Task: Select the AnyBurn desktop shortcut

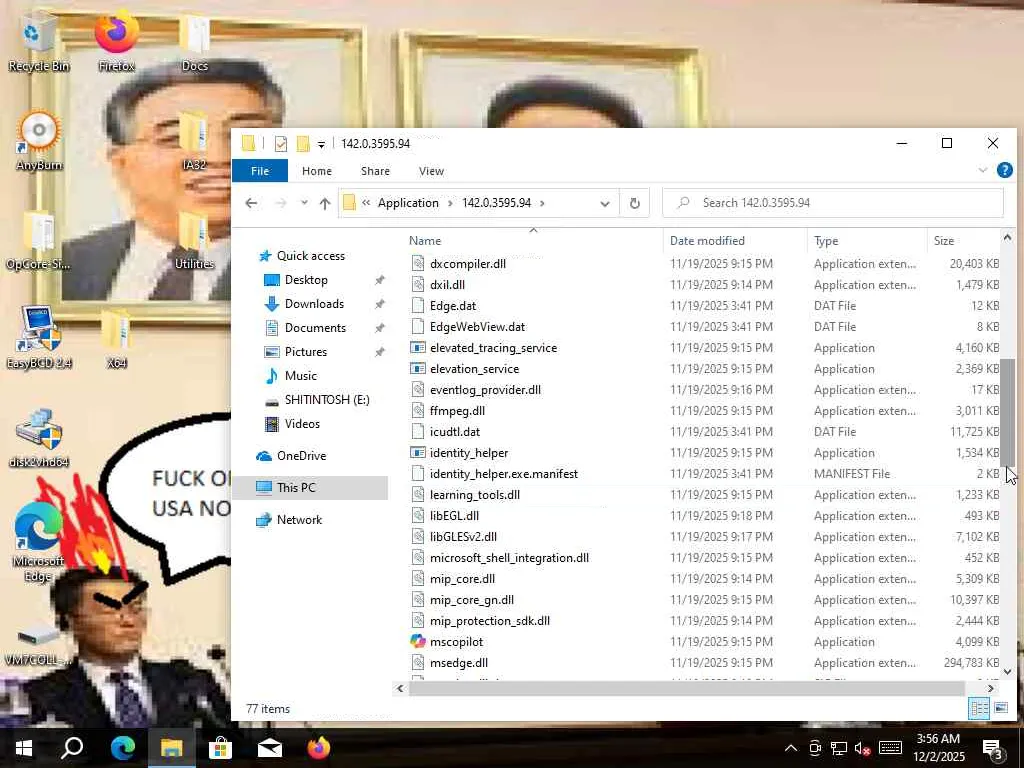Action: point(39,141)
